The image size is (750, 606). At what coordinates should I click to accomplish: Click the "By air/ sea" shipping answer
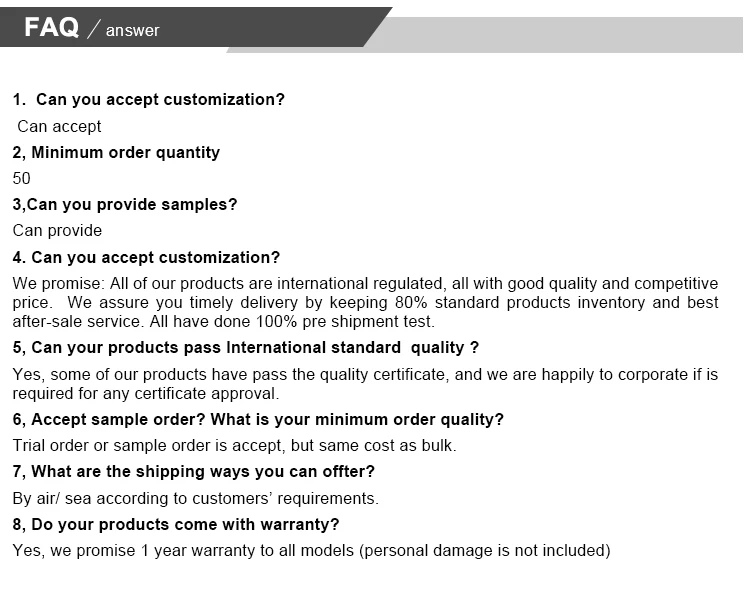[195, 498]
